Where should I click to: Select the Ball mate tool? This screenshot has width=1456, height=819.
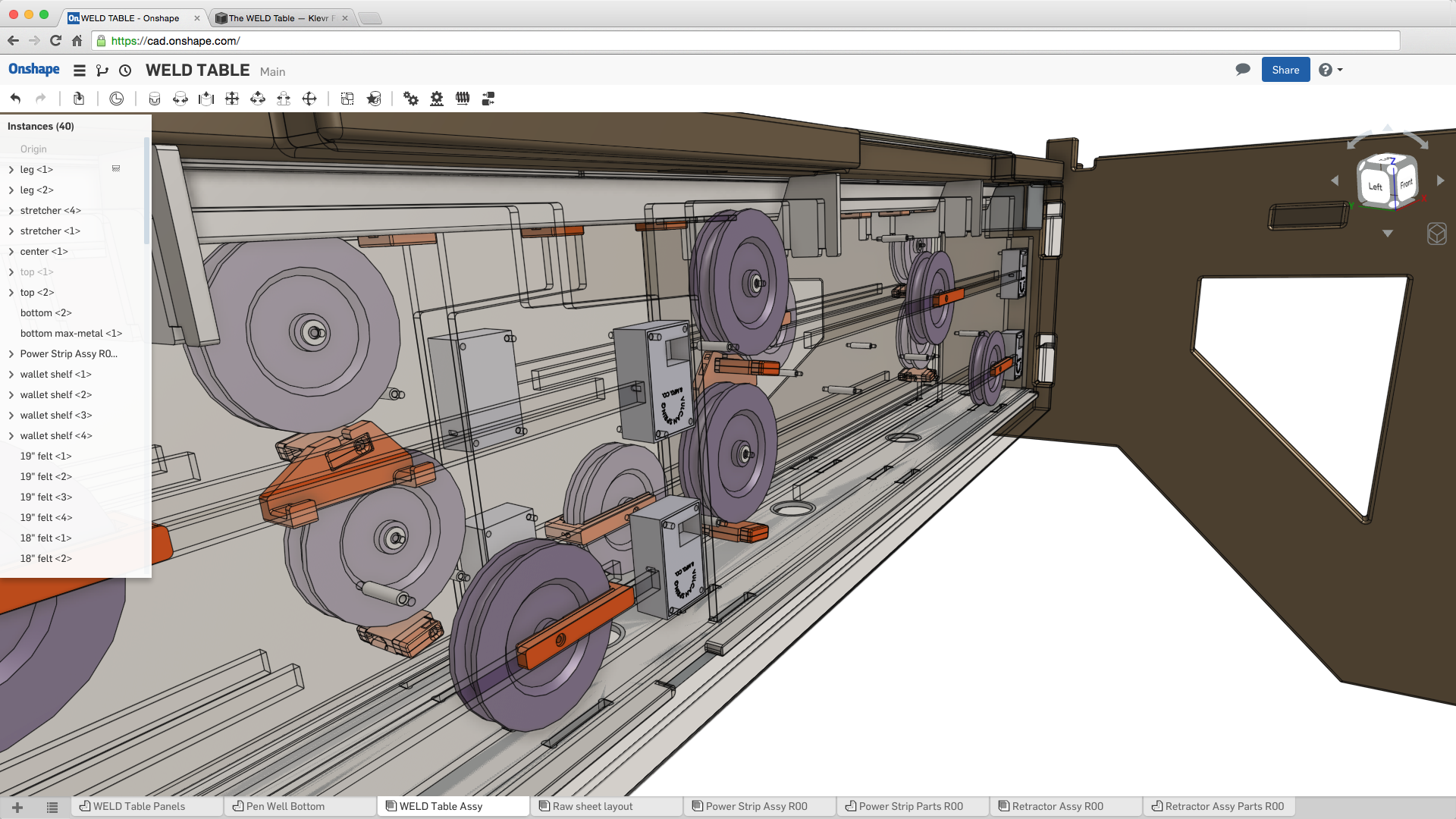click(x=309, y=99)
